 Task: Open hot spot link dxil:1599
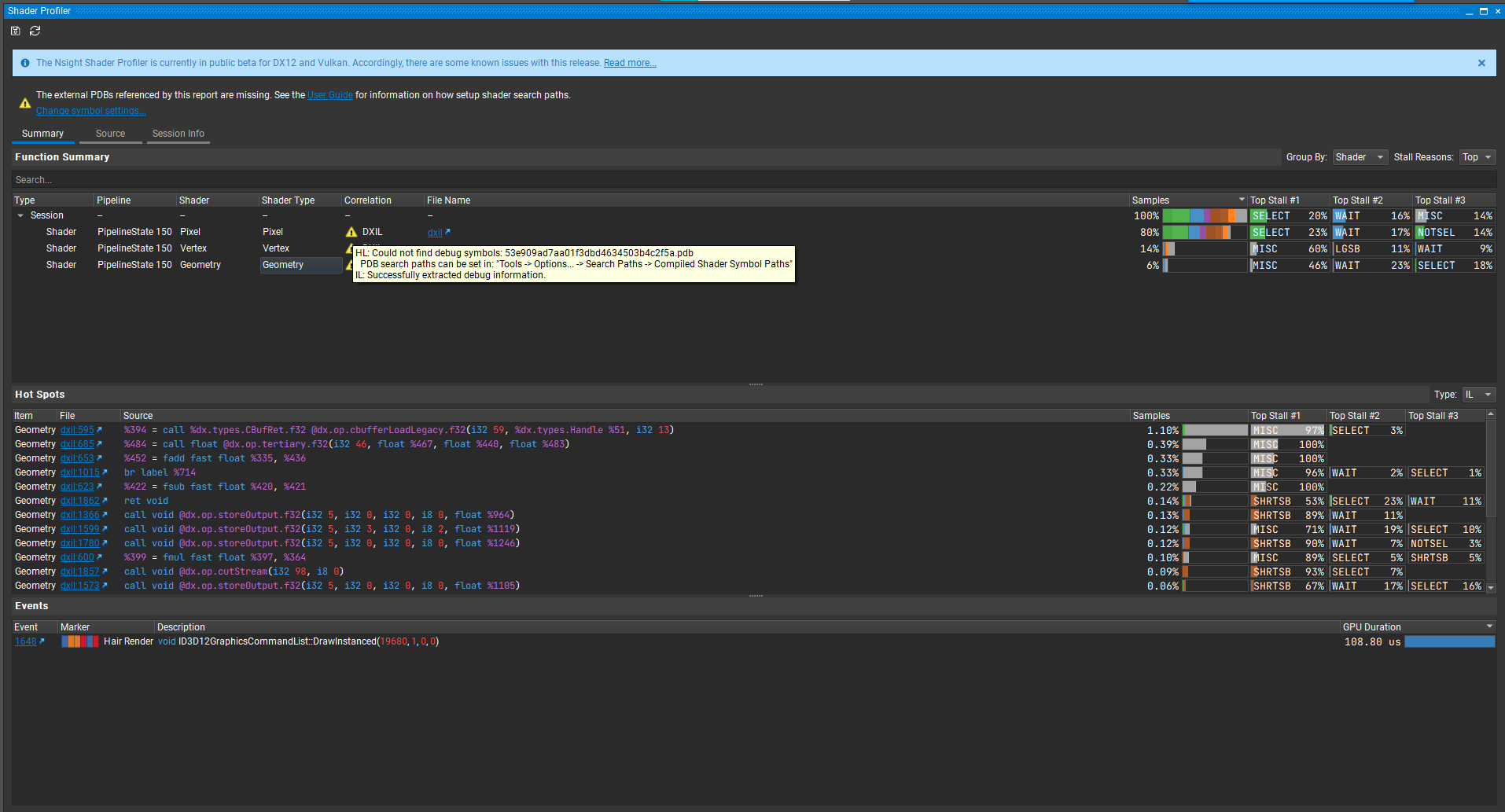(80, 529)
